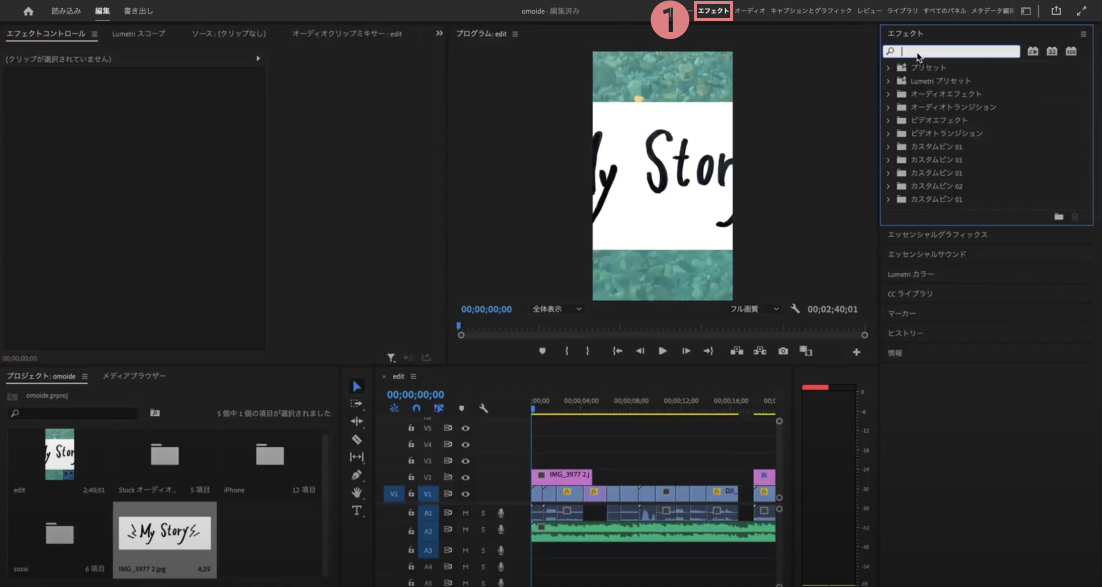Toggle Linked Selection in the timeline
Image resolution: width=1102 pixels, height=587 pixels.
(439, 408)
